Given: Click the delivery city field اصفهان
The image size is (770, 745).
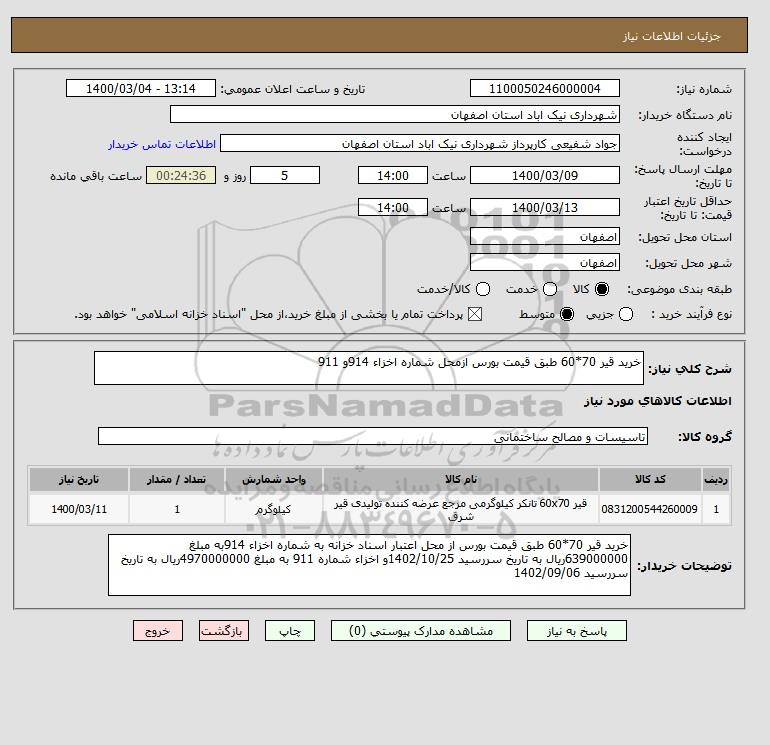Looking at the screenshot, I should coord(545,263).
